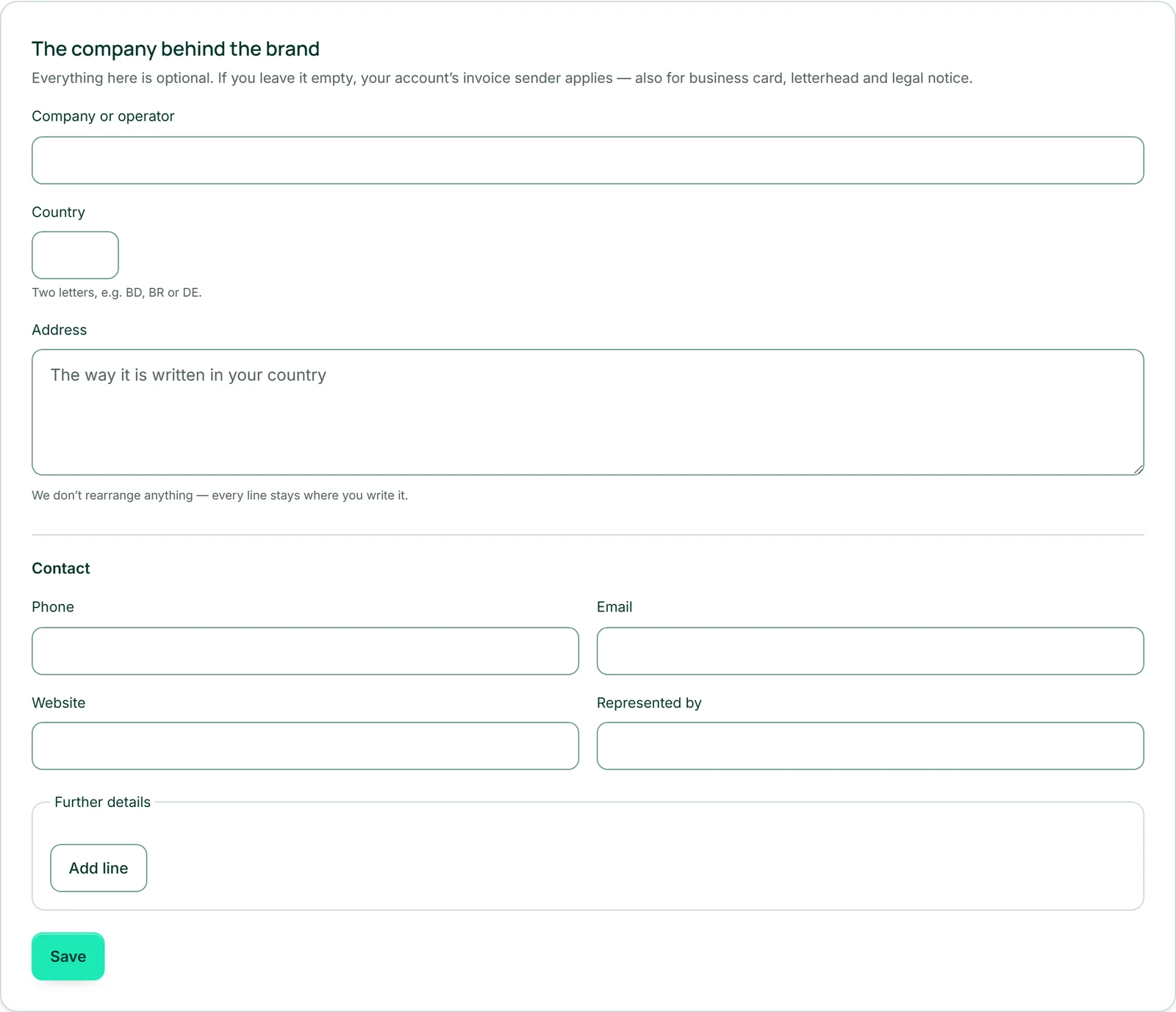
Task: Click the Represented by input field
Action: pyautogui.click(x=870, y=746)
